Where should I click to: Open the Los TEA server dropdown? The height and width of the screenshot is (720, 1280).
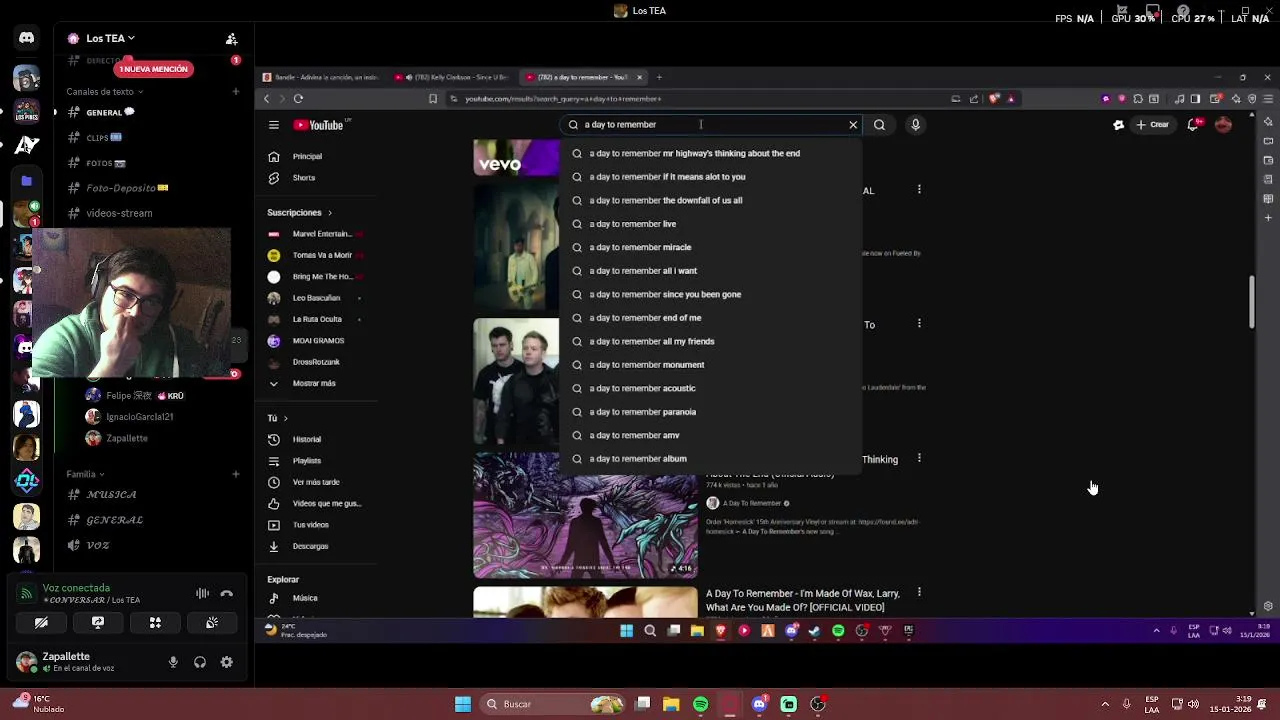pyautogui.click(x=110, y=38)
